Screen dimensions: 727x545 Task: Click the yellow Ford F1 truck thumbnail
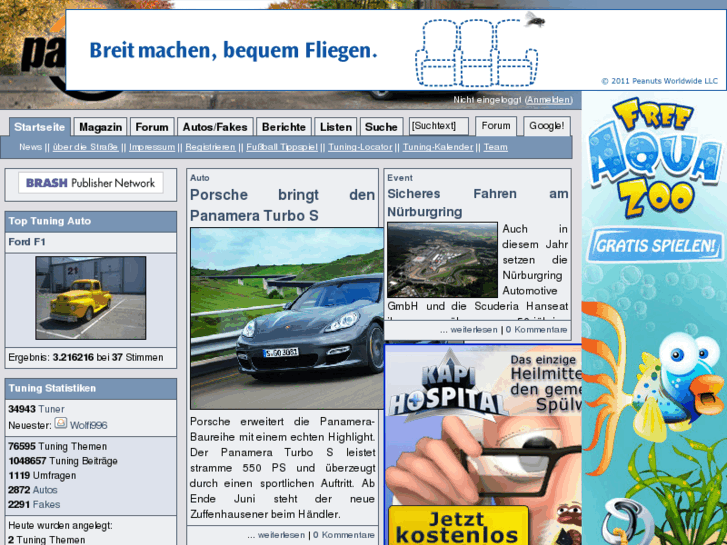91,298
